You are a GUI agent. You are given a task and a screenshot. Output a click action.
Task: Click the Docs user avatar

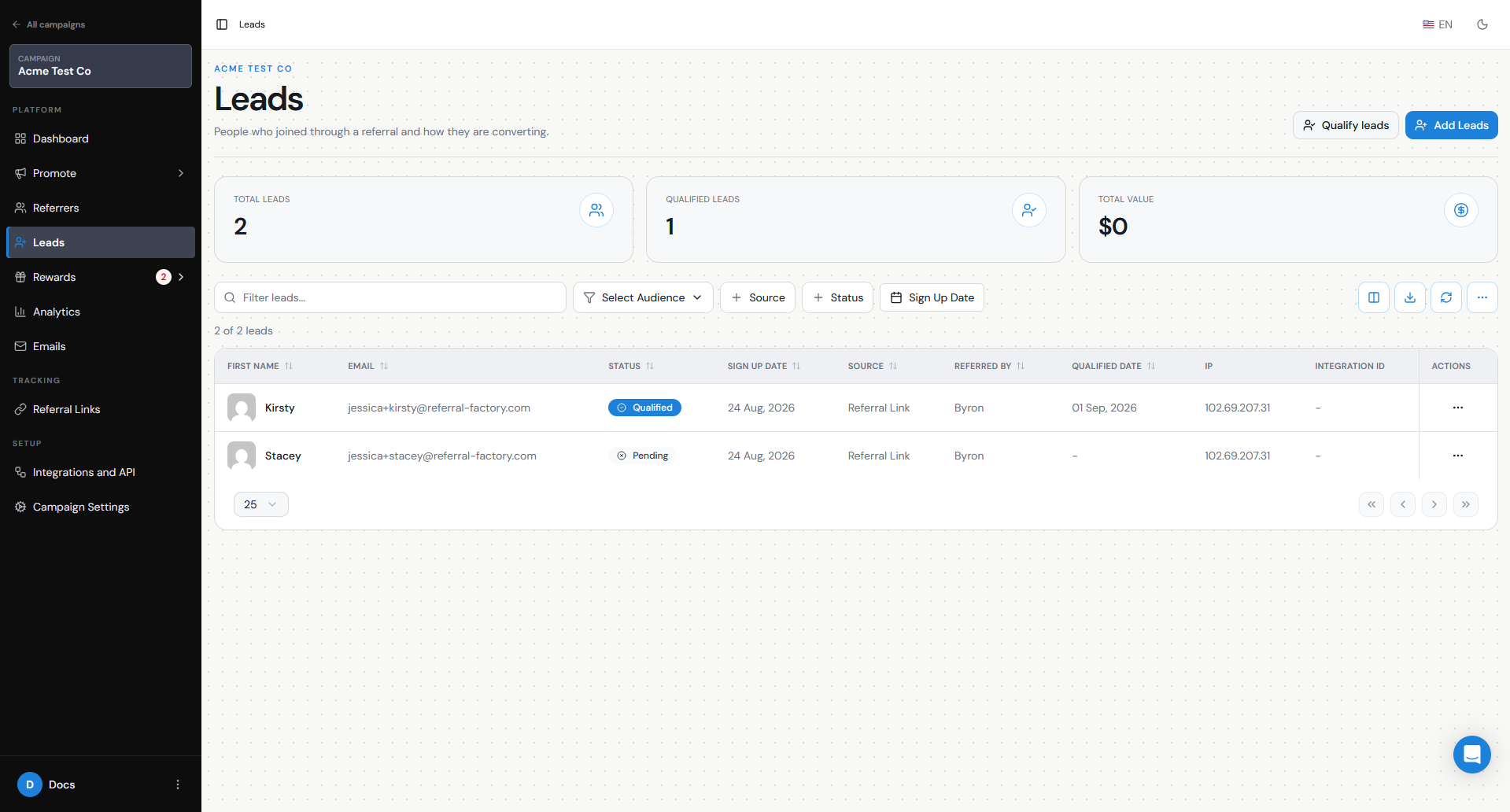(30, 784)
